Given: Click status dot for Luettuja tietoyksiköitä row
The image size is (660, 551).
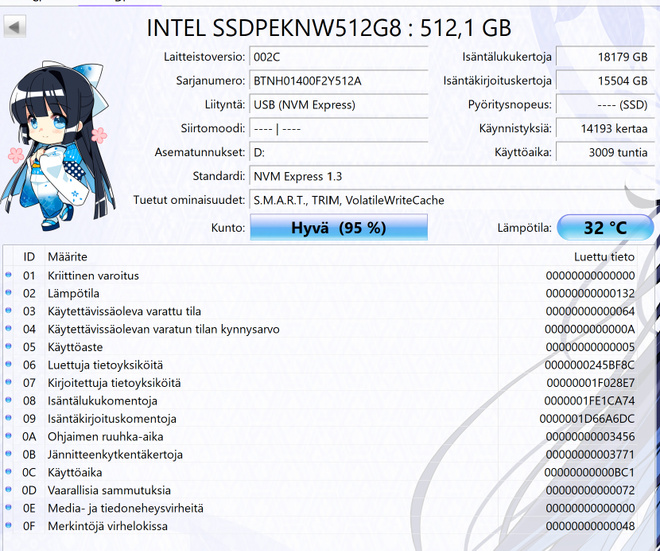Looking at the screenshot, I should (8, 364).
